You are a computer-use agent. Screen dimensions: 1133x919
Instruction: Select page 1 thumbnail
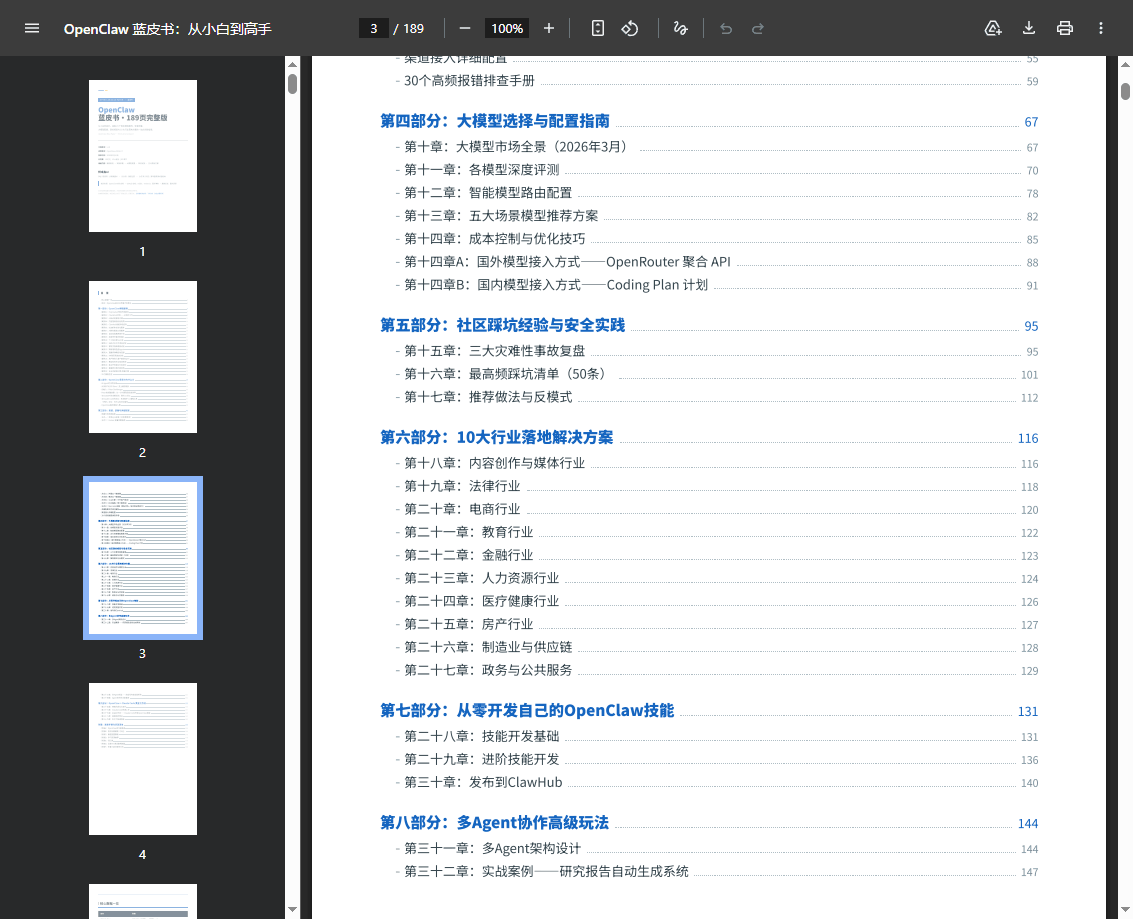142,156
